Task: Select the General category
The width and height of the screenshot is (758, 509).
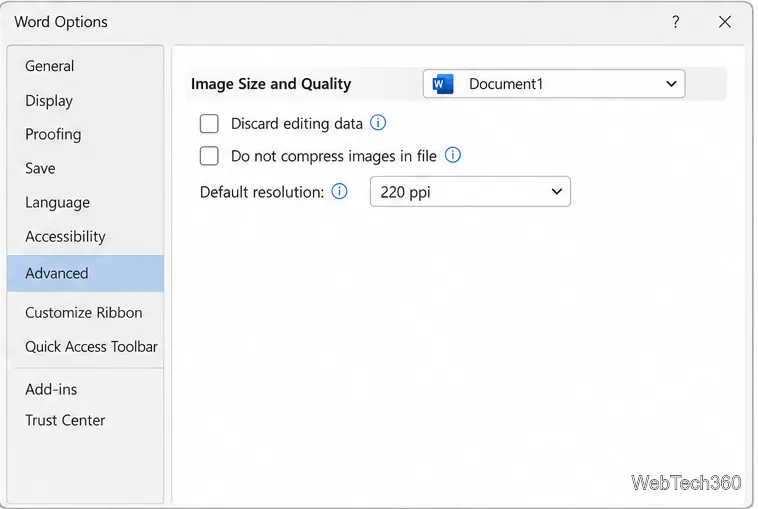Action: tap(50, 66)
